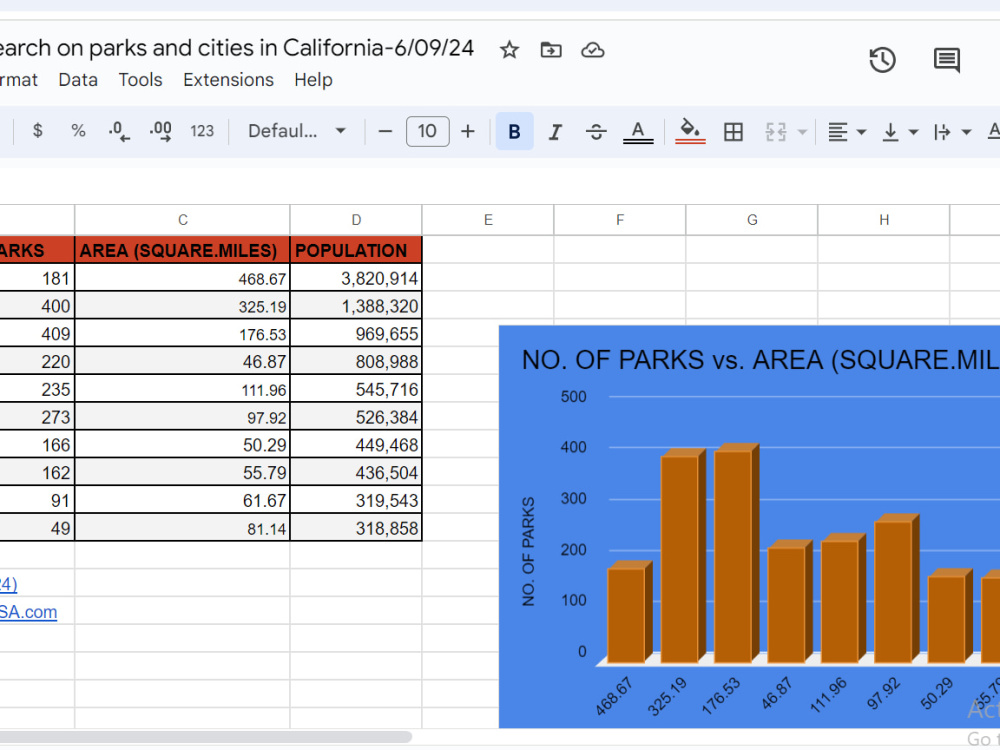Click the format as percent icon
Screen dimensions: 1000x750
(x=78, y=131)
